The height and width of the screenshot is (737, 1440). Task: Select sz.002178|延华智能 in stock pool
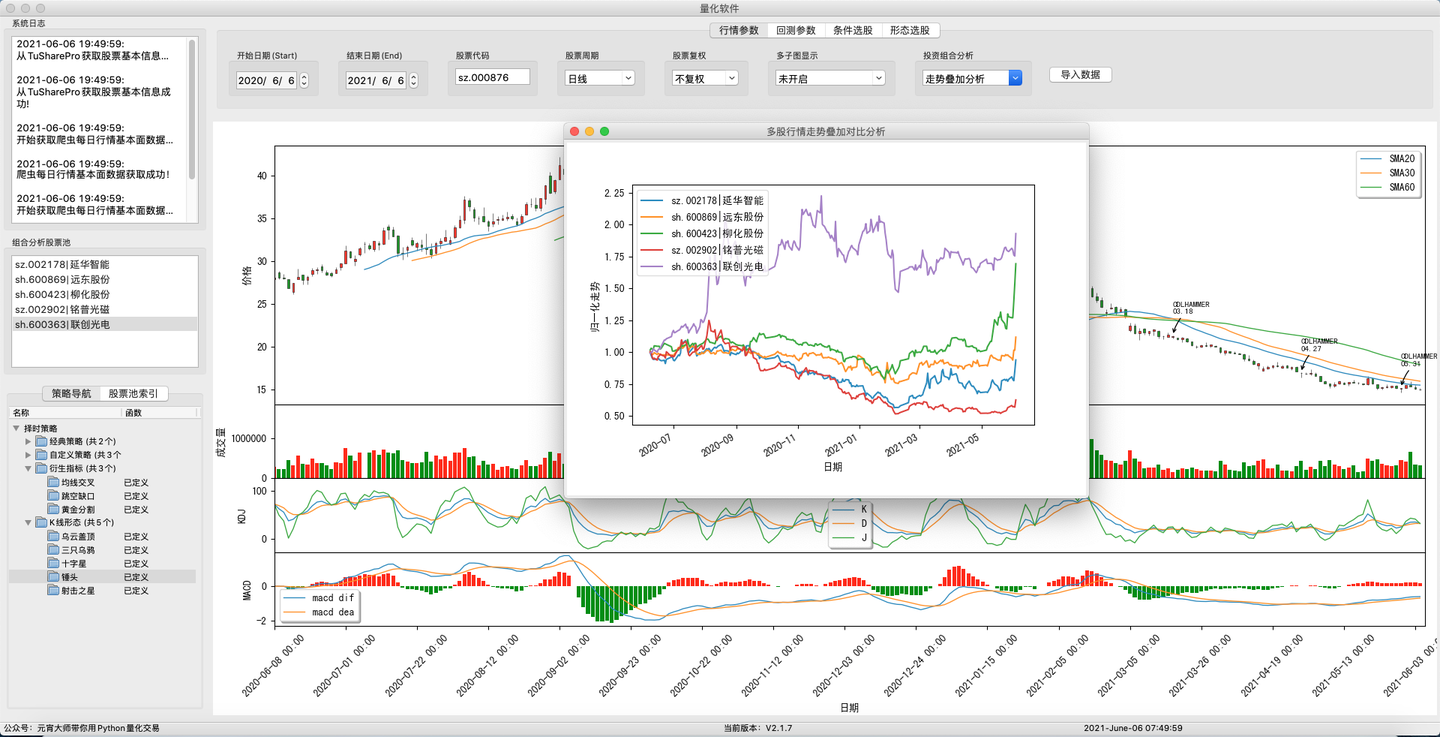104,264
